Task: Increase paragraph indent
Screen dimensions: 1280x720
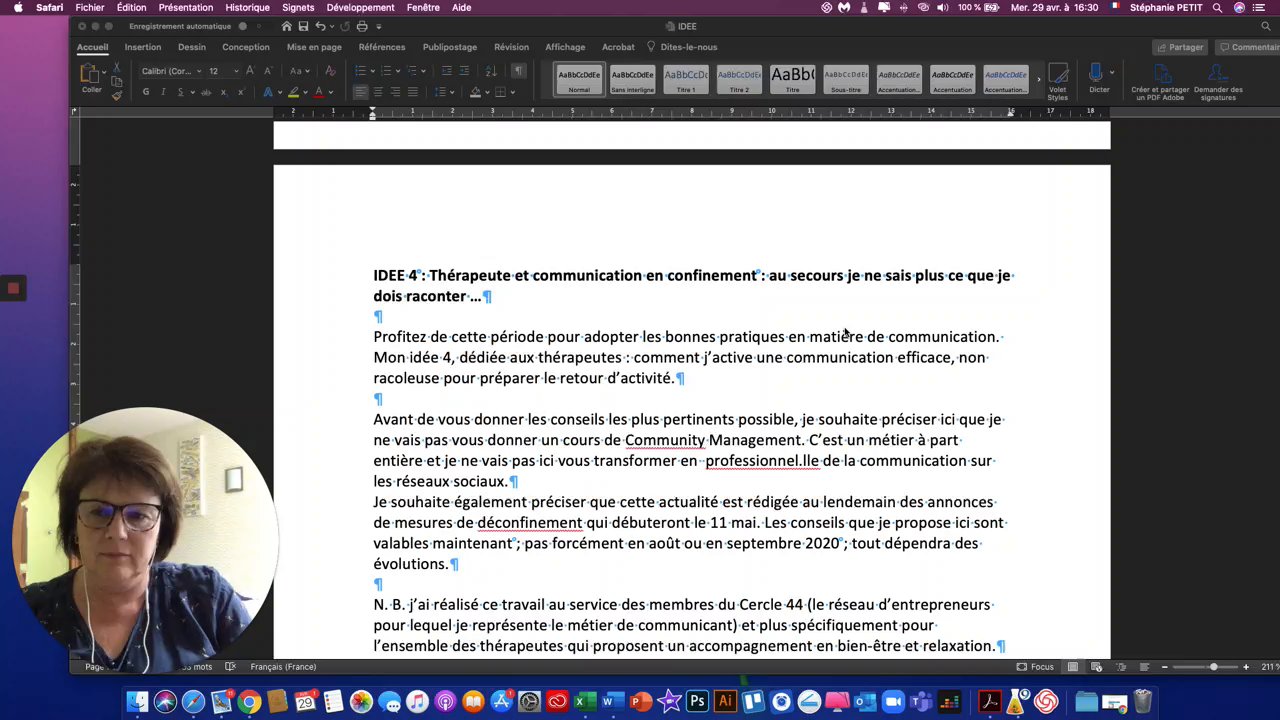Action: [x=464, y=71]
